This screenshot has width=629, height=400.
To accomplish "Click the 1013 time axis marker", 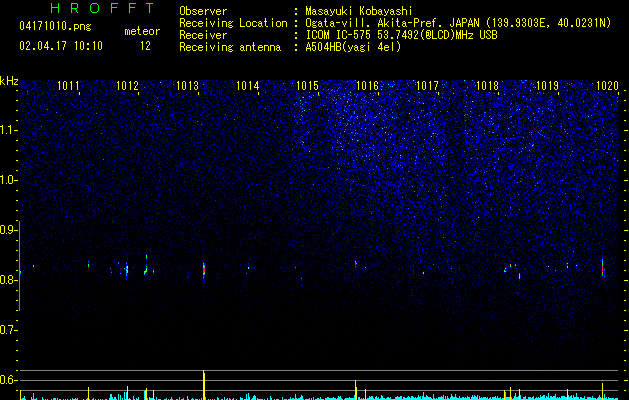I will click(188, 86).
